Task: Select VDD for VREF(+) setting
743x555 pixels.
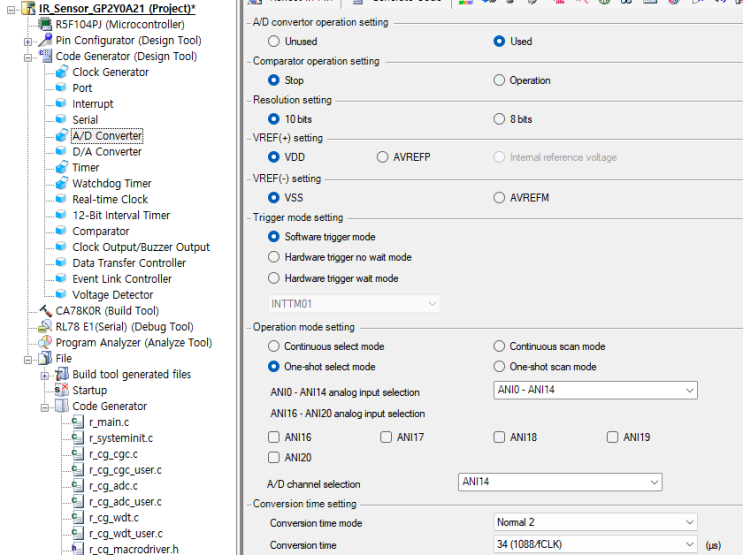Action: 273,157
